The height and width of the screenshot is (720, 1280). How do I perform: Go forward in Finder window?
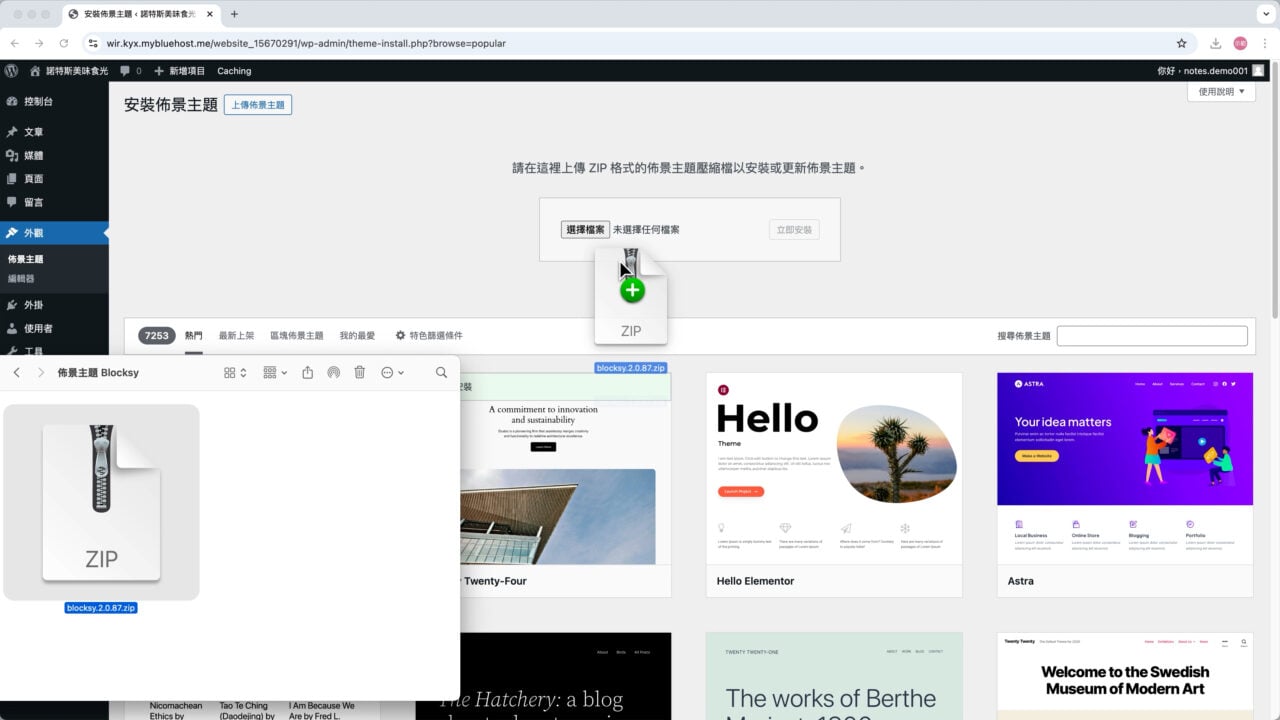[40, 372]
